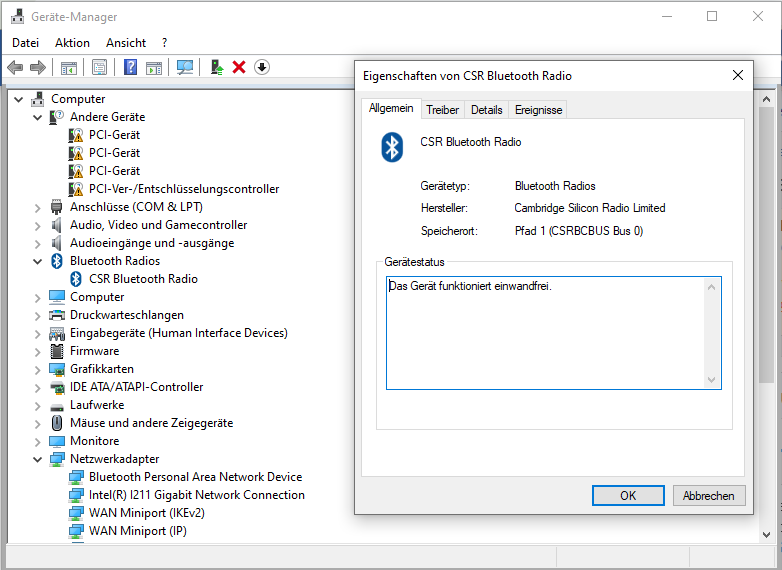The image size is (782, 570).
Task: Expand the Laufwerke category
Action: click(37, 405)
